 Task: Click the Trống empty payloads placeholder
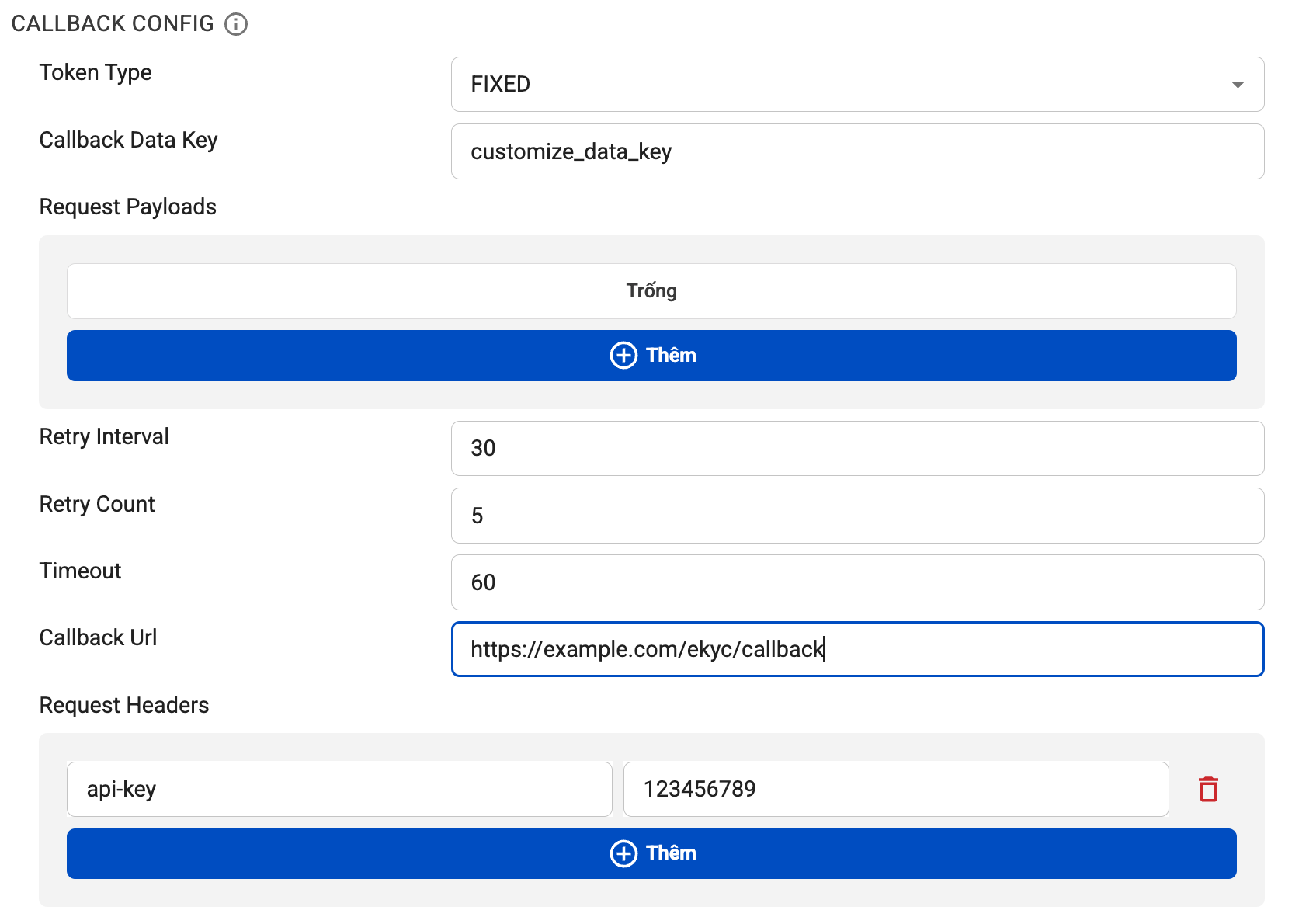pos(651,291)
